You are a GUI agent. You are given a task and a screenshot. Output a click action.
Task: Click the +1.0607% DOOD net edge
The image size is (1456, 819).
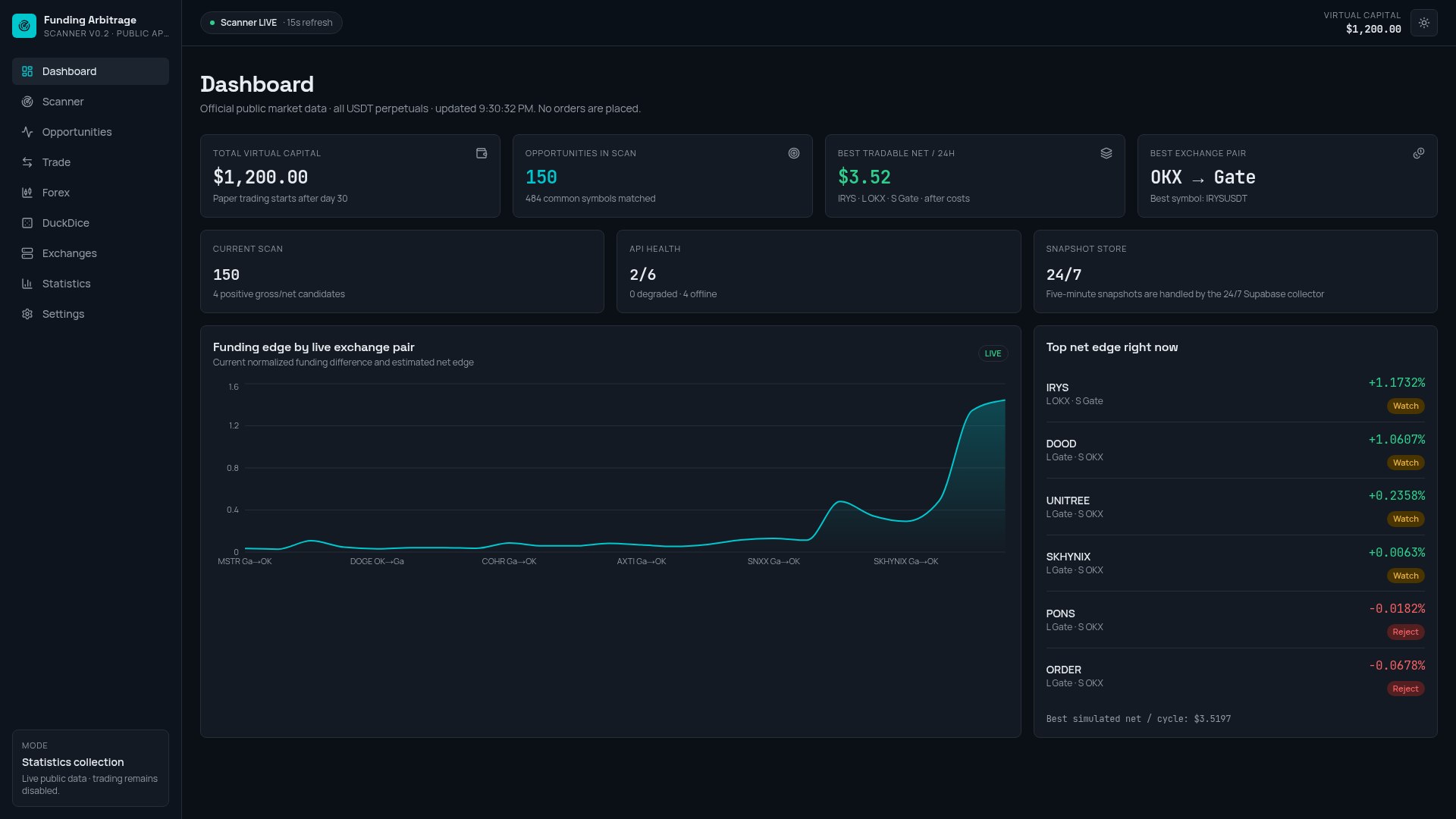click(x=1396, y=440)
